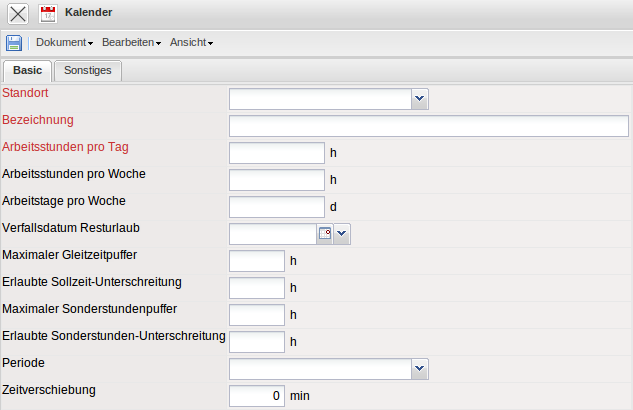This screenshot has width=633, height=410.
Task: Select the Basic tab
Action: pyautogui.click(x=27, y=71)
